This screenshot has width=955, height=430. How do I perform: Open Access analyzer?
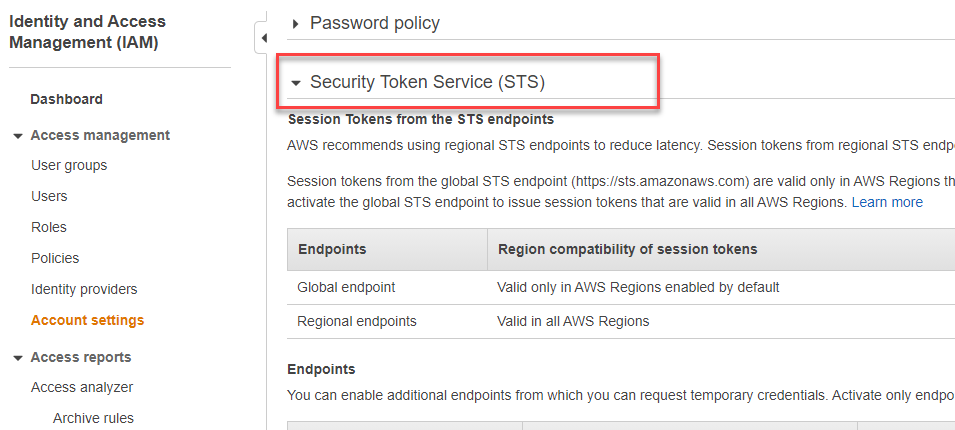82,387
